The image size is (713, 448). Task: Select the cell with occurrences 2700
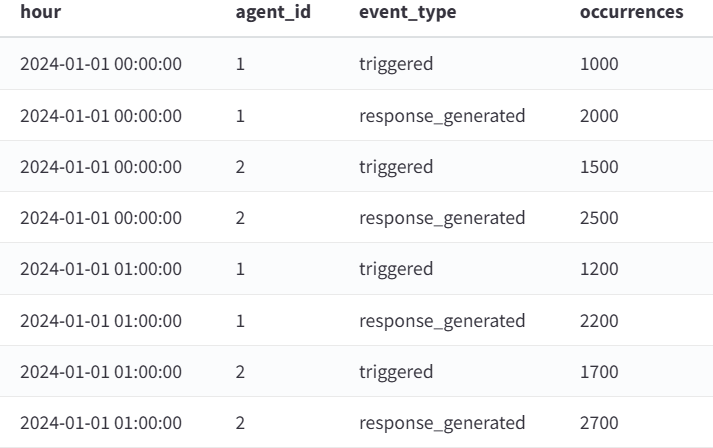599,423
